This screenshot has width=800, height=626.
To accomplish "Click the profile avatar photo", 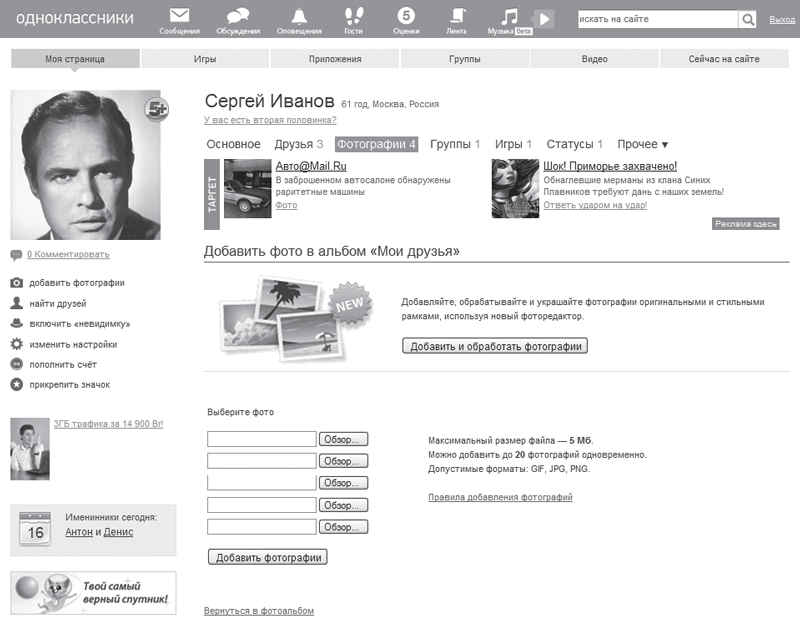I will pyautogui.click(x=85, y=165).
